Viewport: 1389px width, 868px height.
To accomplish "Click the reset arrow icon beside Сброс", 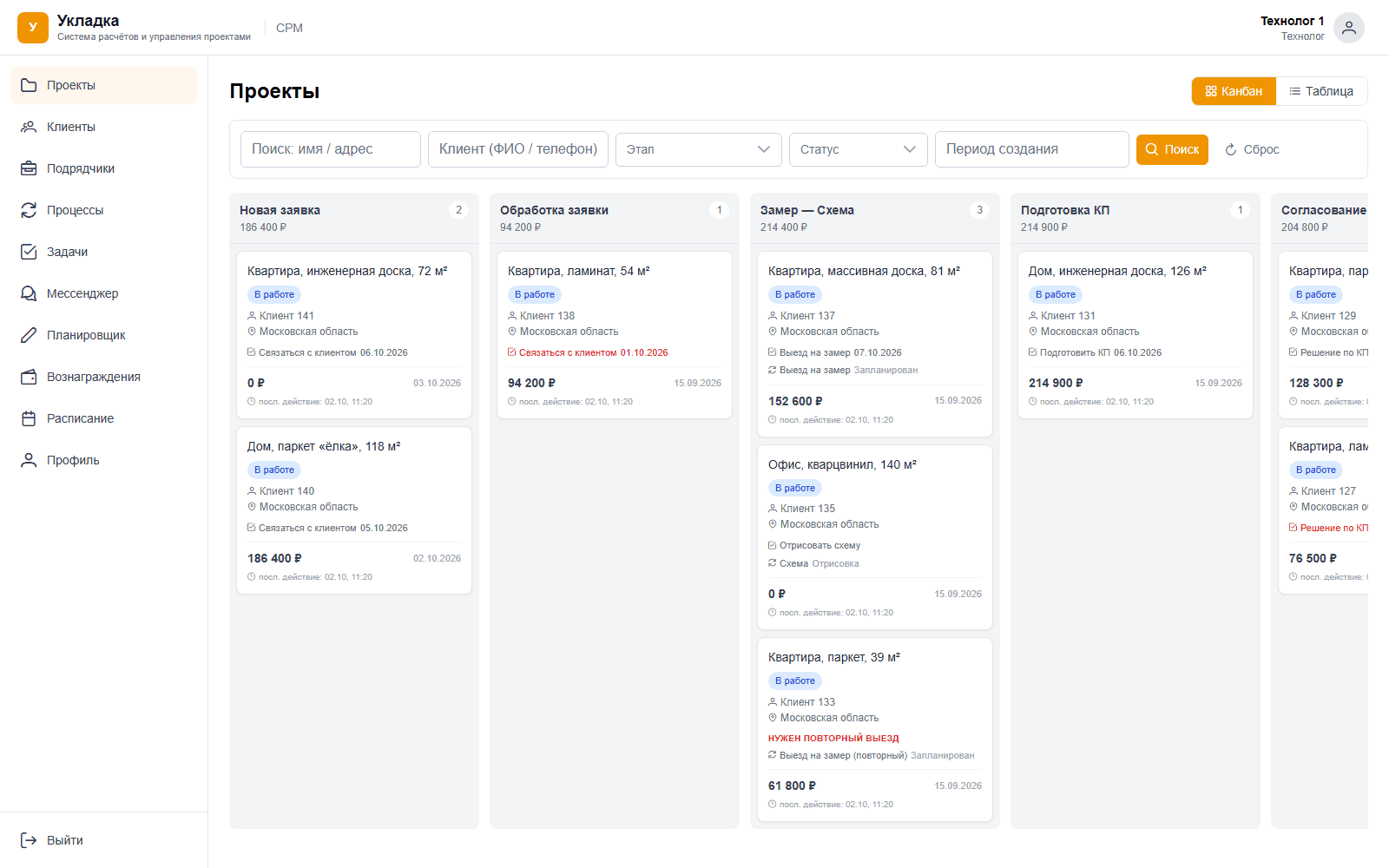I will pyautogui.click(x=1230, y=150).
